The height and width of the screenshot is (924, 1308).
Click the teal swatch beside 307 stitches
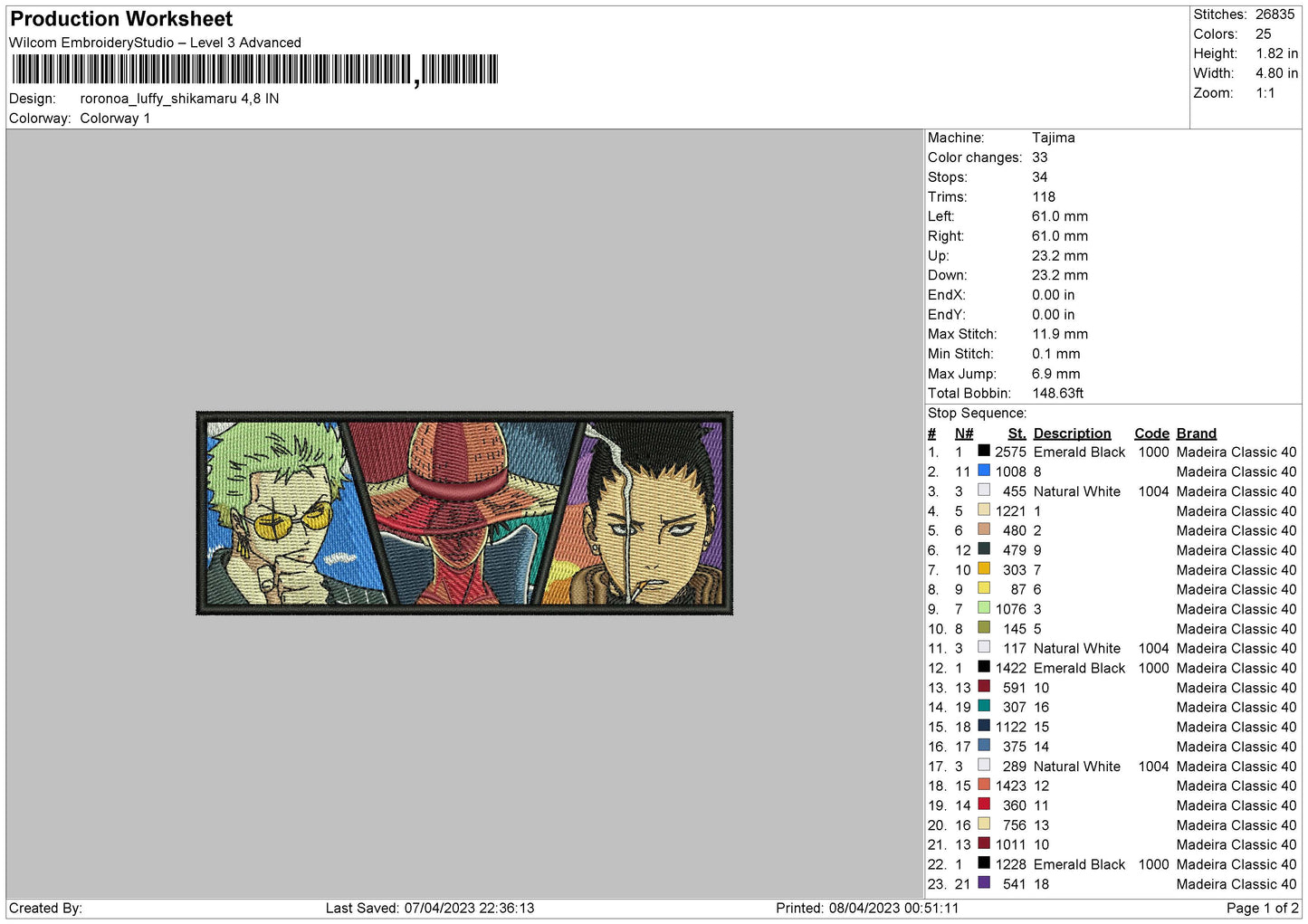point(984,706)
